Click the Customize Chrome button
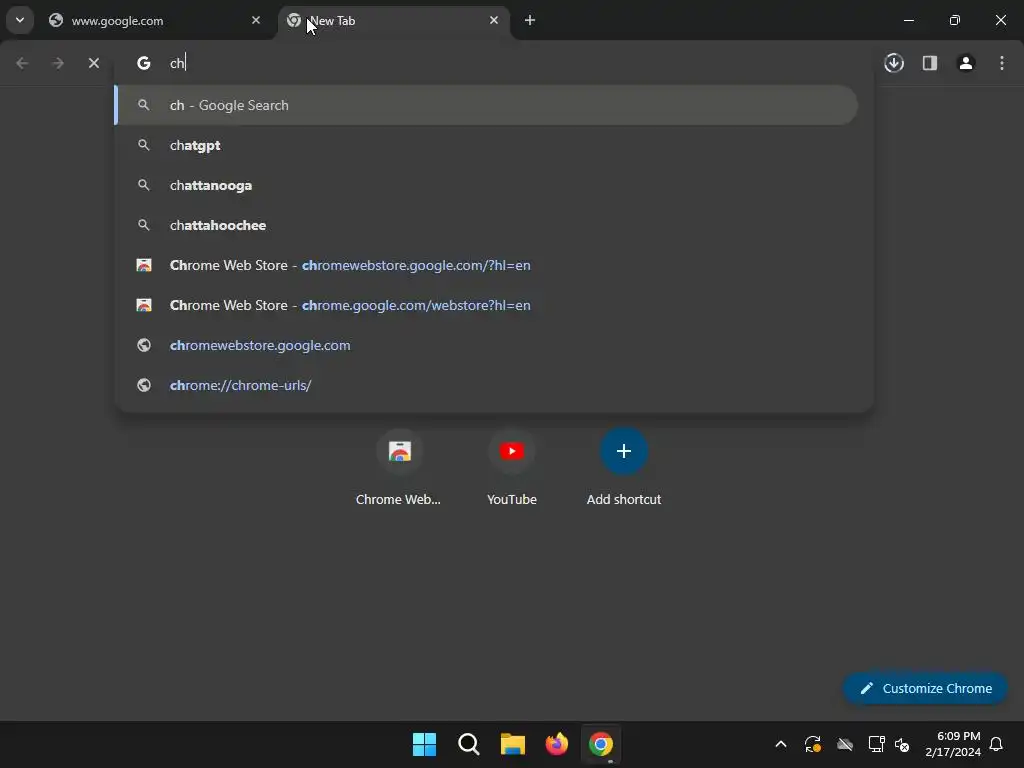The image size is (1024, 768). (925, 688)
